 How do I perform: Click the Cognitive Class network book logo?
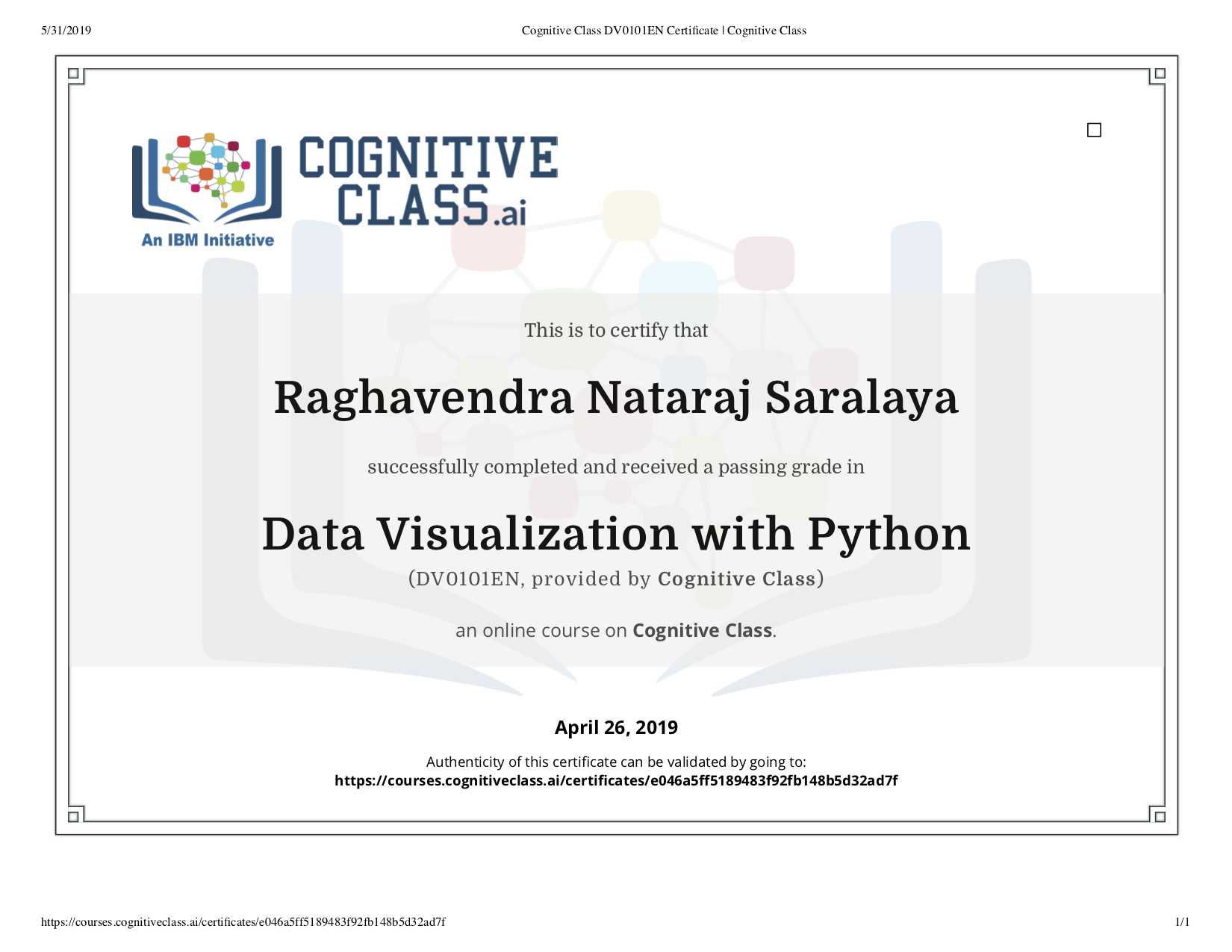click(207, 179)
